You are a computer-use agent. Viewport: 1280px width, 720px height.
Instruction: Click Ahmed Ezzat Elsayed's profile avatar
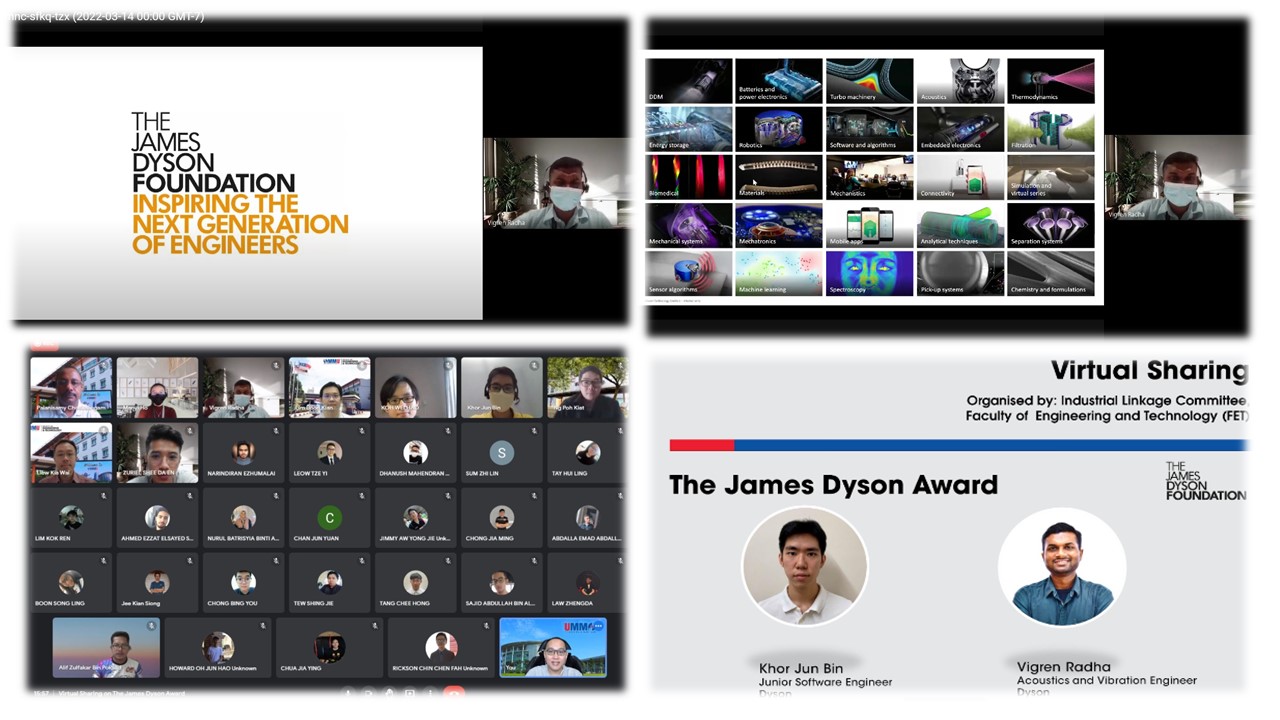point(157,518)
